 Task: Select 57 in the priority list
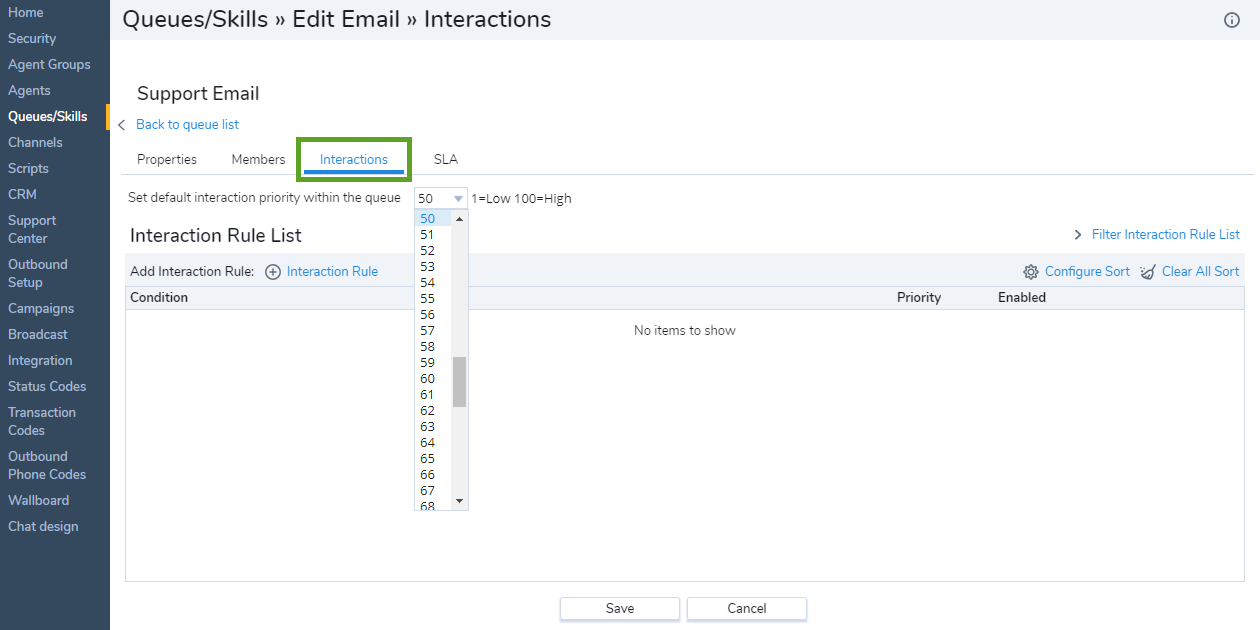click(x=433, y=330)
